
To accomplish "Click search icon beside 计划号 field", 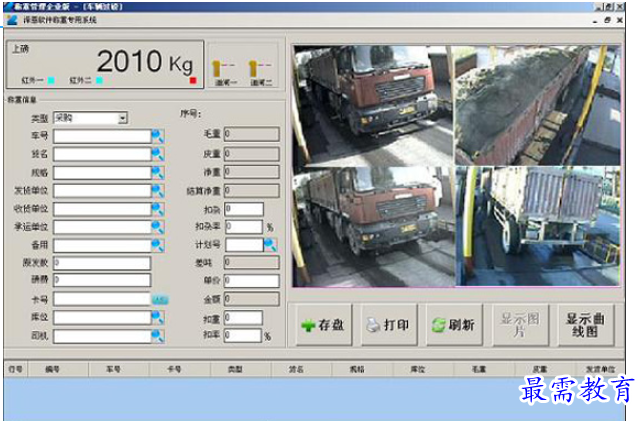I will point(270,245).
